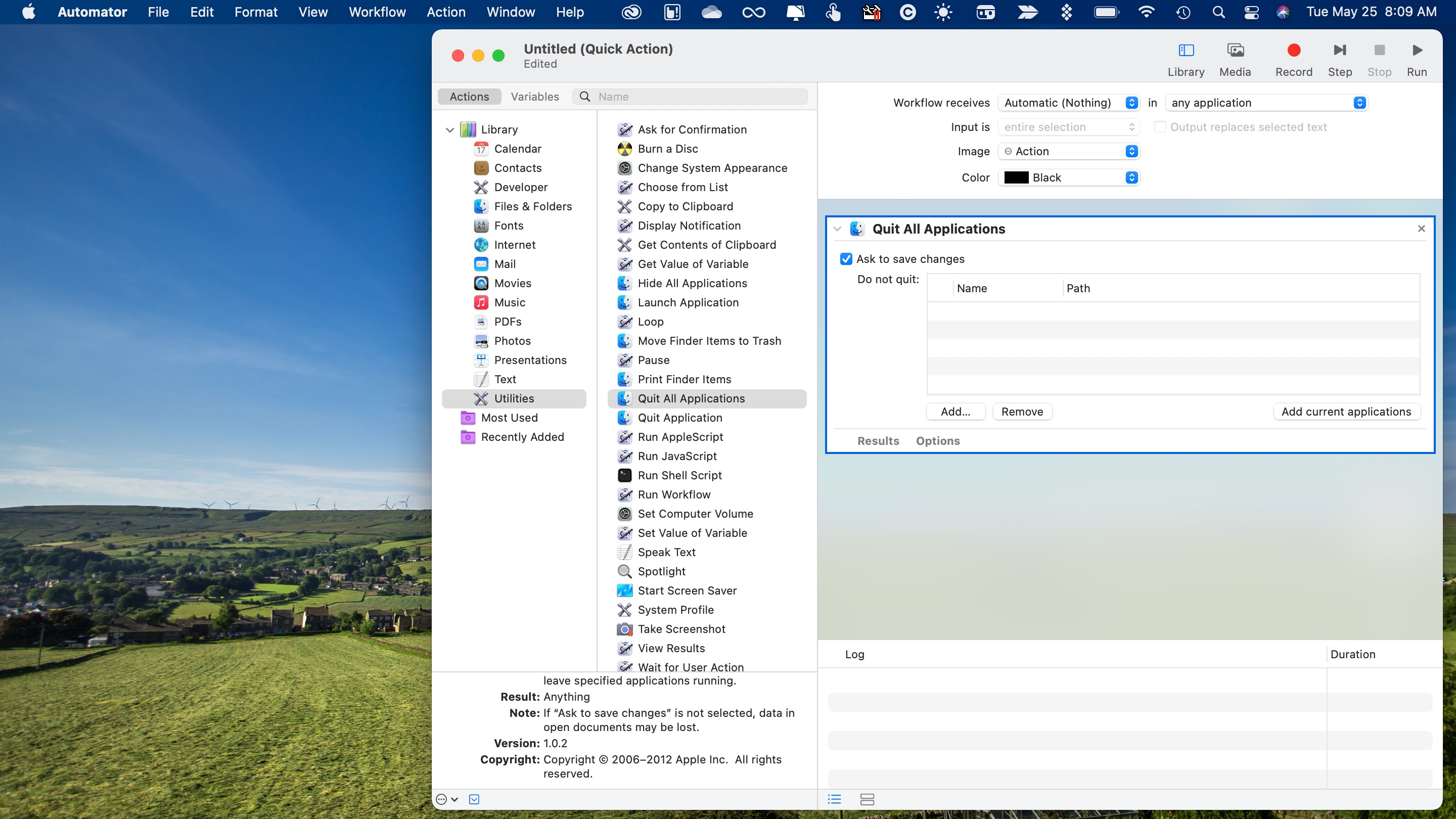The width and height of the screenshot is (1456, 819).
Task: Open Workflow receives dropdown
Action: (1069, 103)
